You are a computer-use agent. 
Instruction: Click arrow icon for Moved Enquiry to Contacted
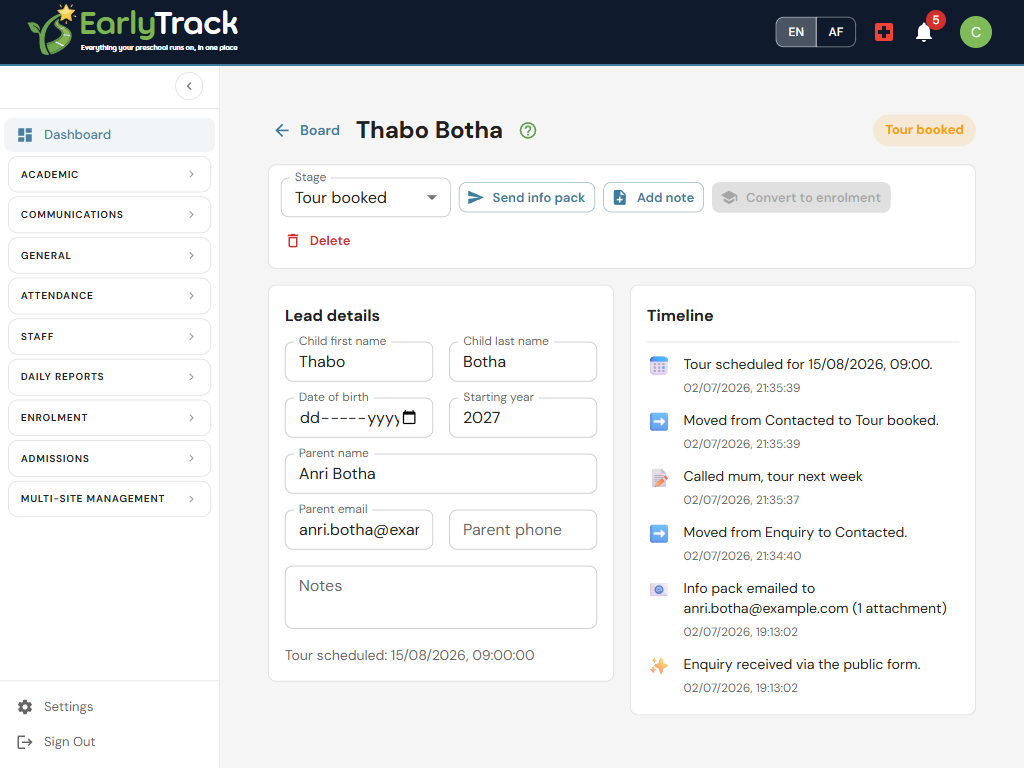659,534
